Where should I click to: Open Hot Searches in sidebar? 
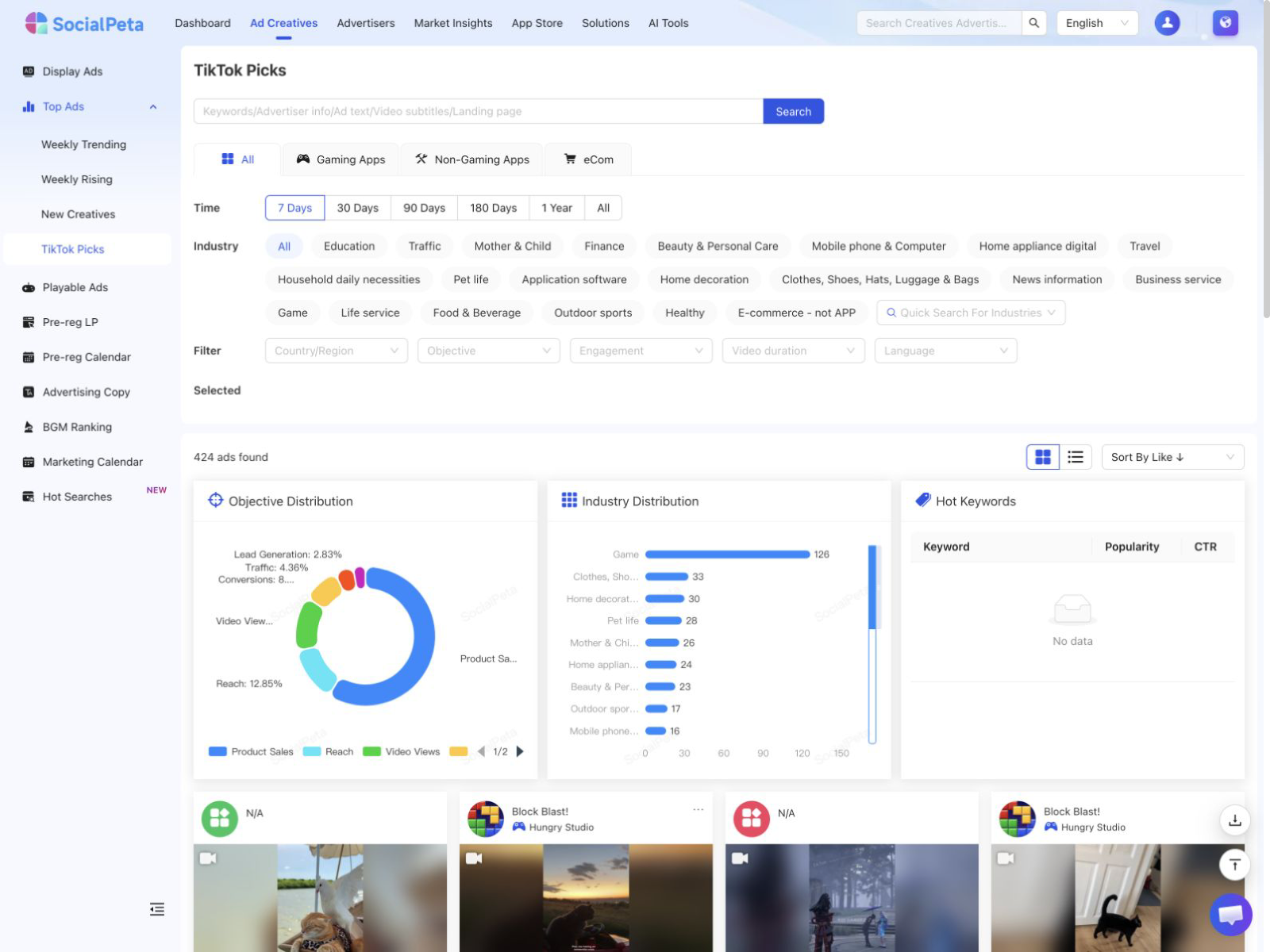(x=77, y=497)
